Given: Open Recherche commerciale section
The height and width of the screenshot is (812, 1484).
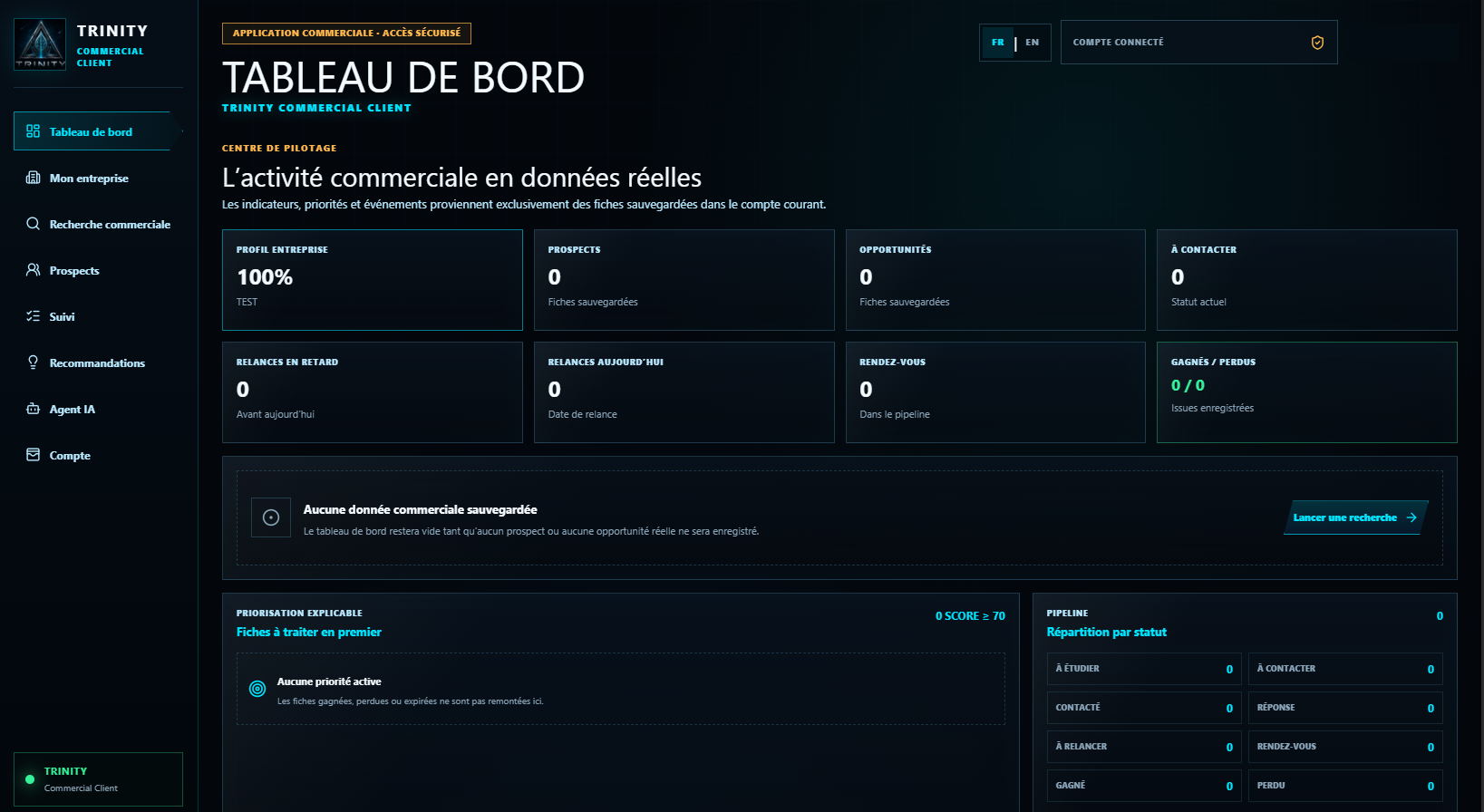Looking at the screenshot, I should pos(98,224).
